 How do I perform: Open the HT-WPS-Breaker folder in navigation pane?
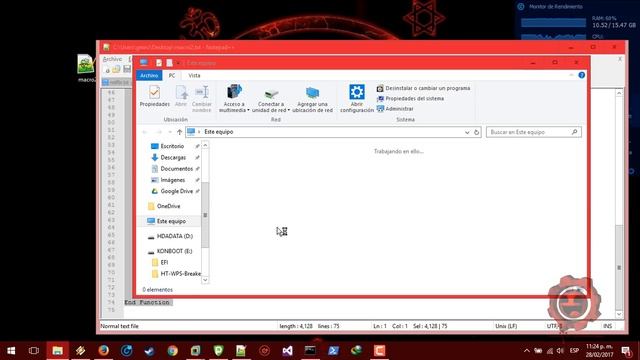(180, 273)
